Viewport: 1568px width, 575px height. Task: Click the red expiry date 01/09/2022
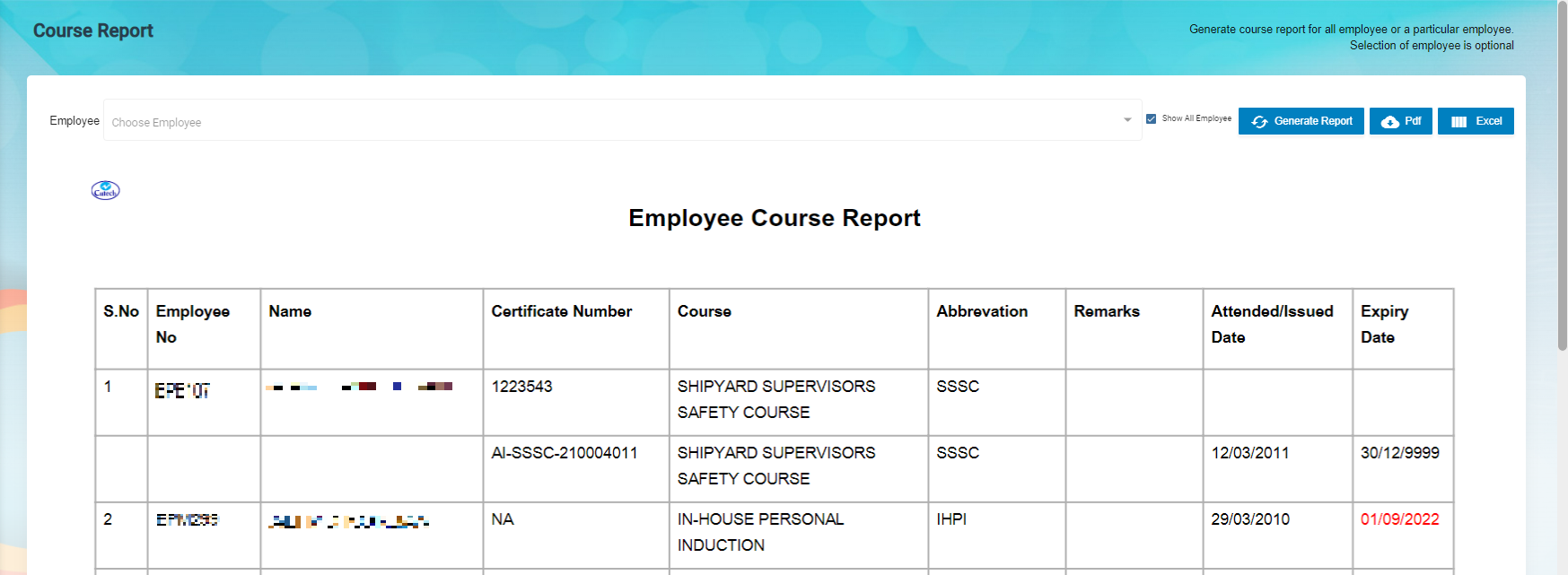(1399, 519)
